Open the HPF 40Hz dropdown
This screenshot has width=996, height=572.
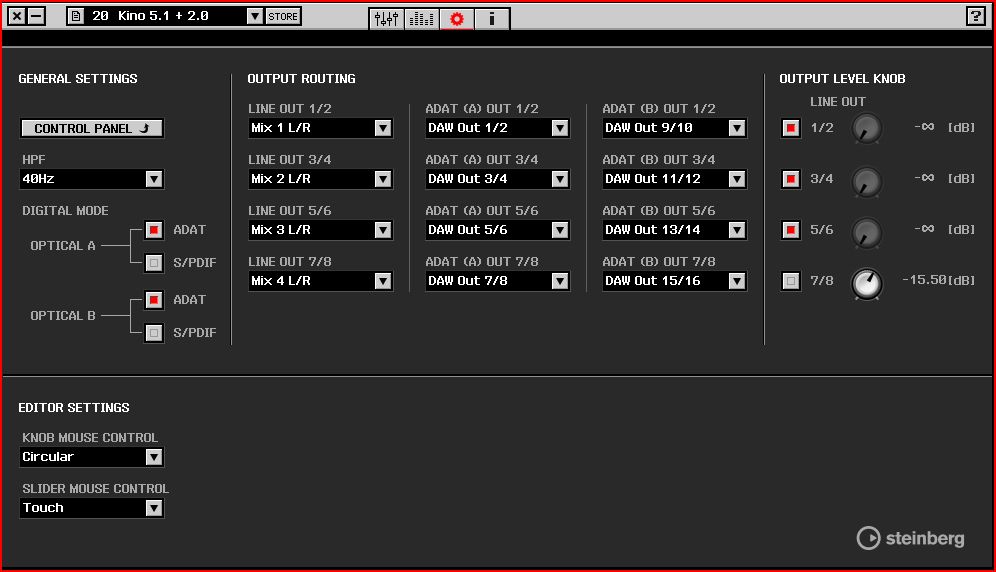[x=153, y=179]
